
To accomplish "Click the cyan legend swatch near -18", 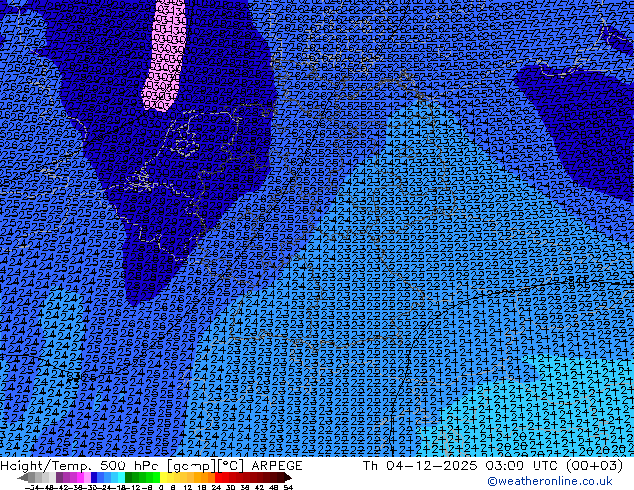I will tap(121, 477).
